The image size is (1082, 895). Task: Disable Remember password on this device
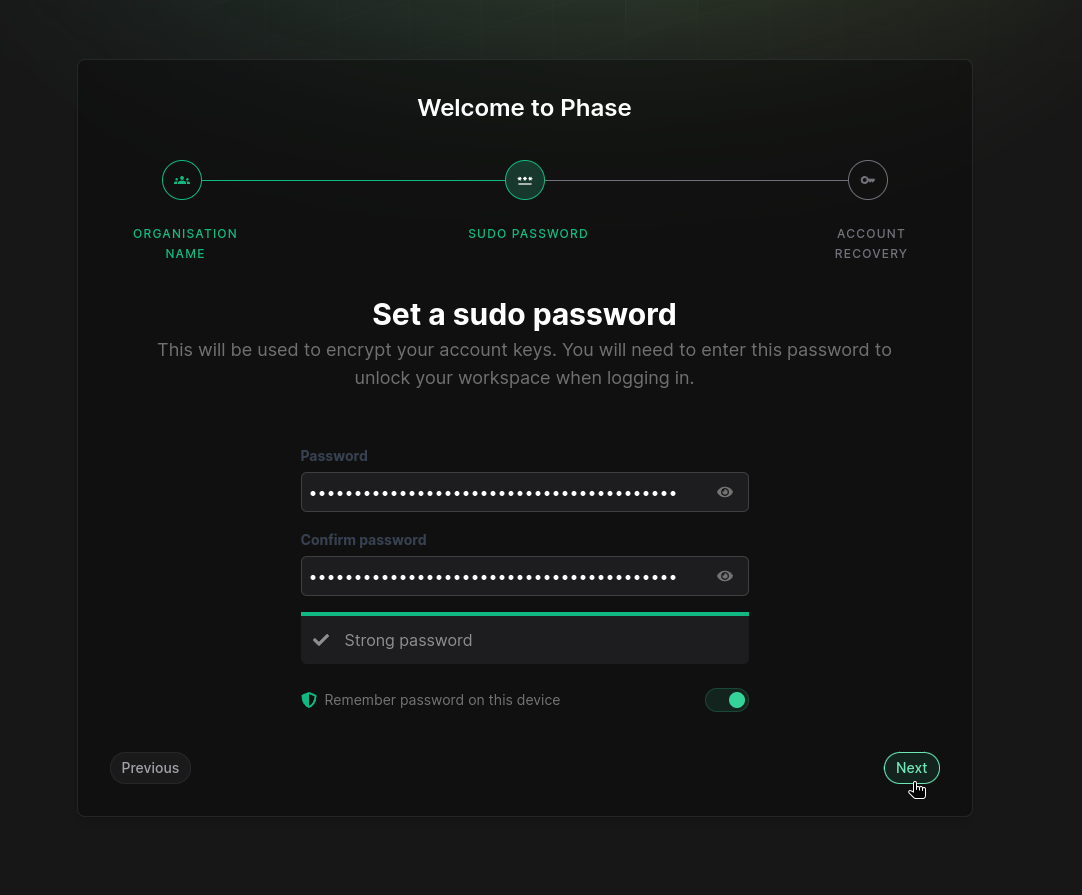click(x=726, y=700)
